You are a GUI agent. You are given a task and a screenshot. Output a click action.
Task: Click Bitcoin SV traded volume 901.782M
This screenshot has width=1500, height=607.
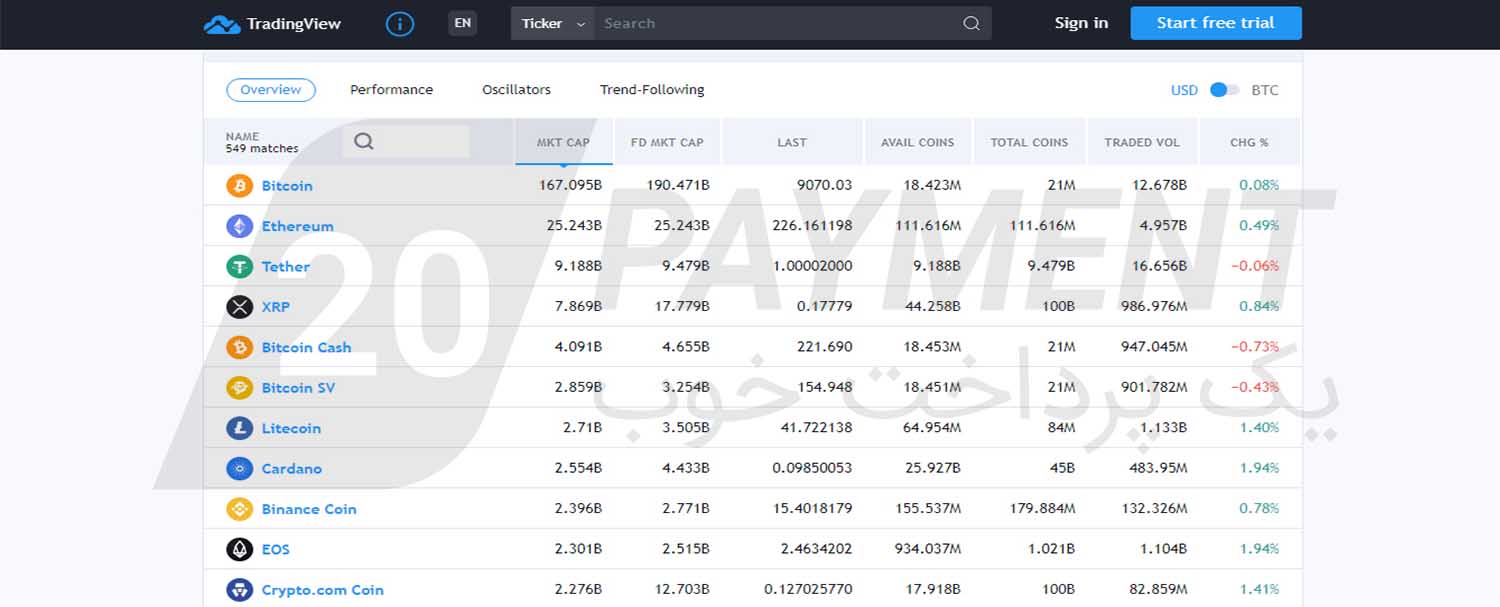[x=1154, y=387]
